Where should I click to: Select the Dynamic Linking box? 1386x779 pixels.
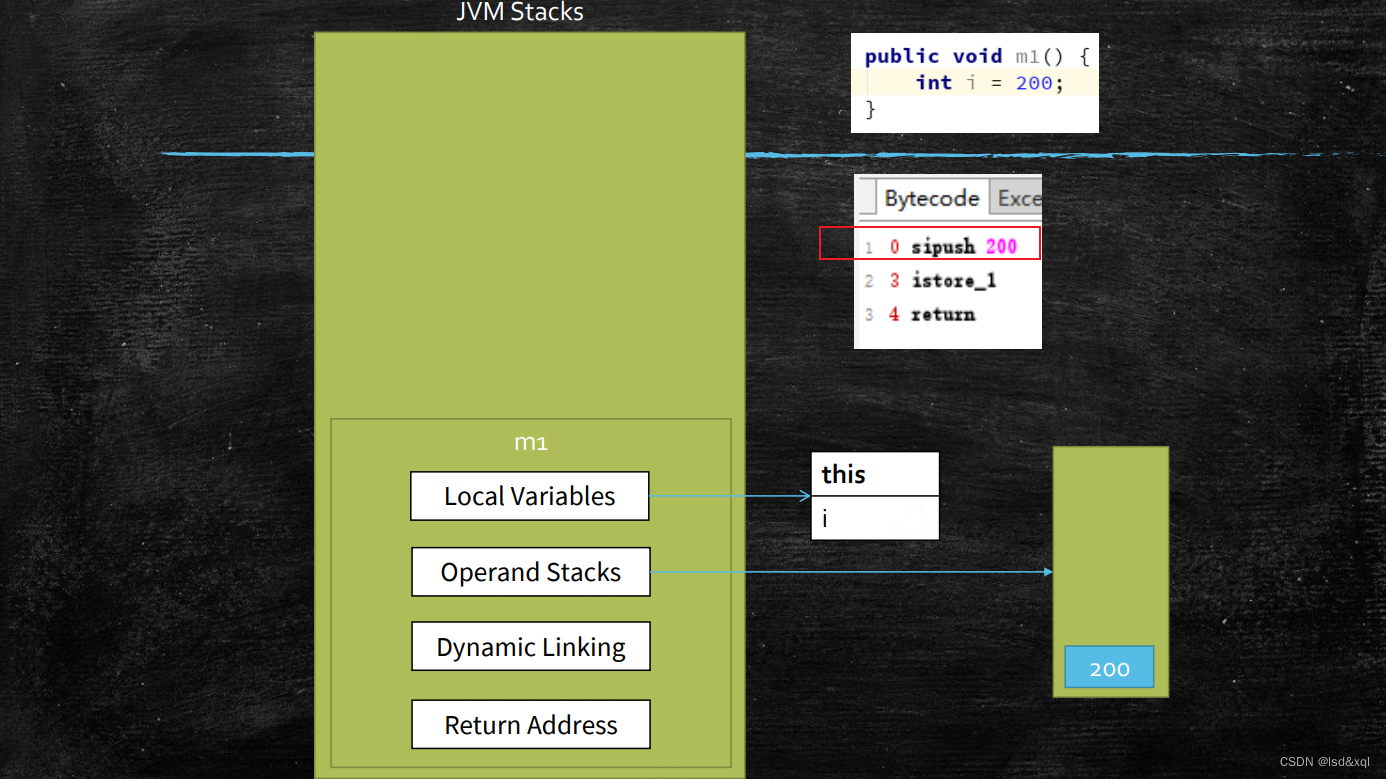531,647
